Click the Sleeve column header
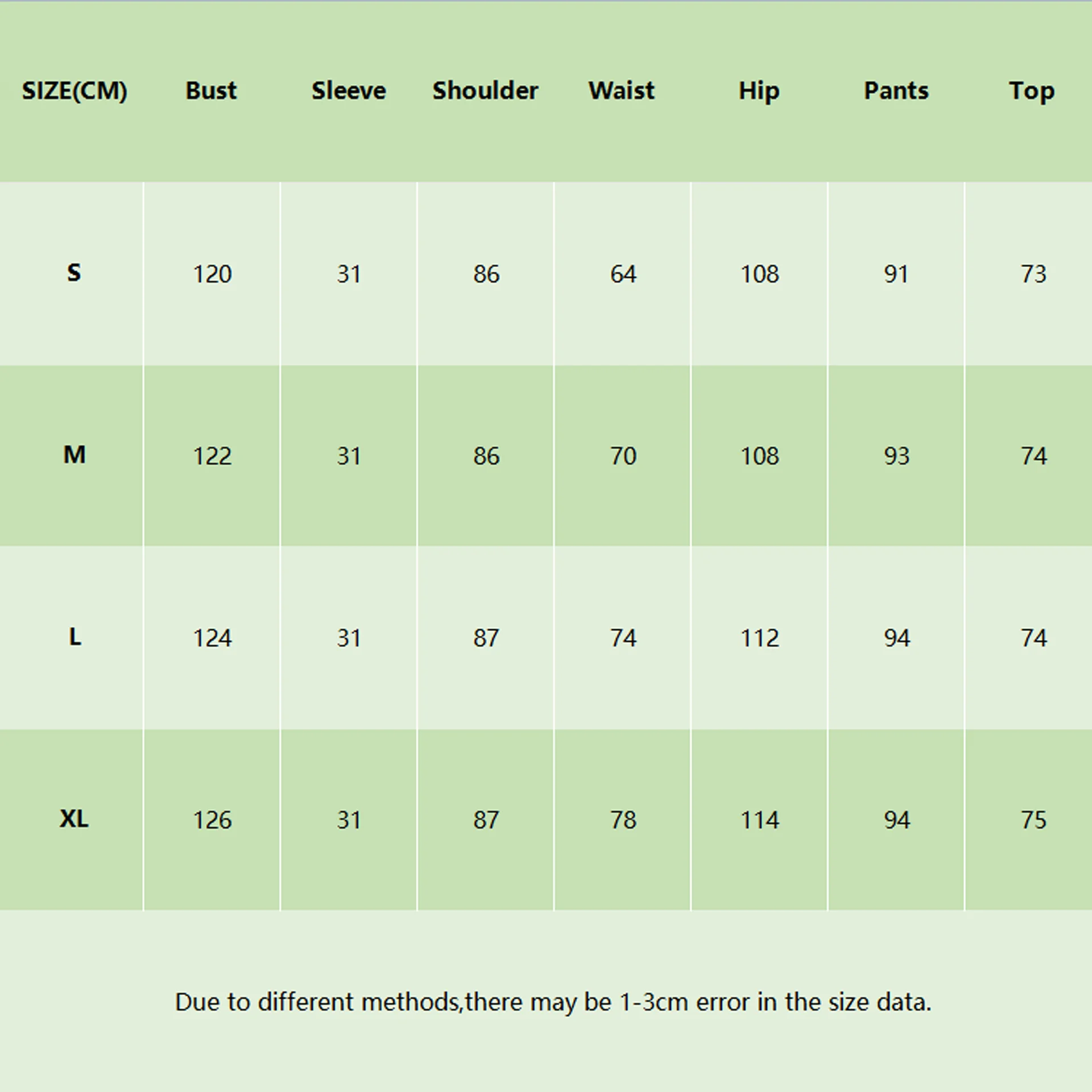Image resolution: width=1092 pixels, height=1092 pixels. click(x=349, y=91)
